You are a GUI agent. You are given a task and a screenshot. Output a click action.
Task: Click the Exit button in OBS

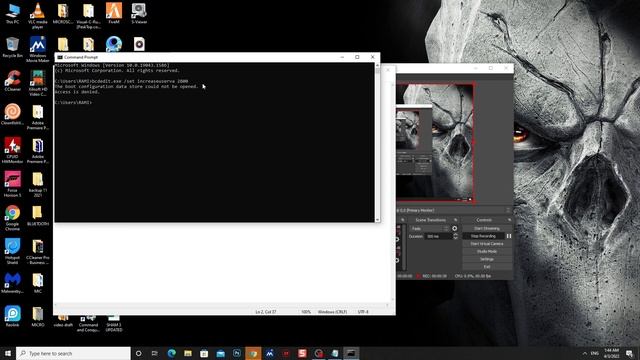pyautogui.click(x=487, y=267)
